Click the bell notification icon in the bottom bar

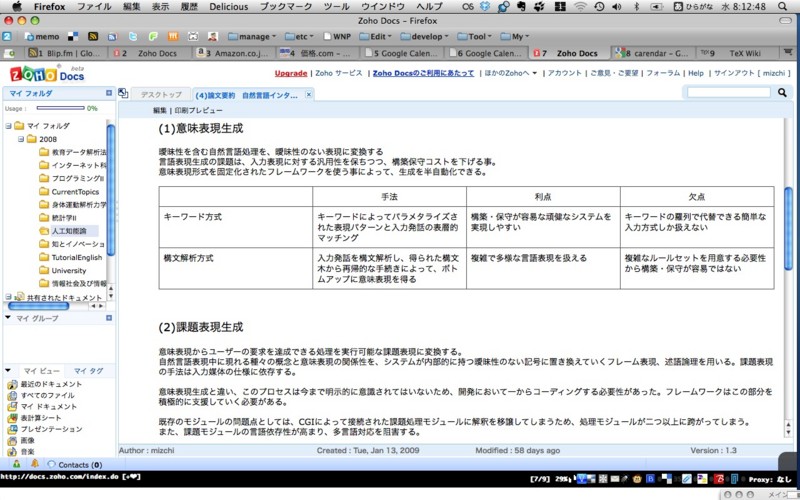click(35, 464)
